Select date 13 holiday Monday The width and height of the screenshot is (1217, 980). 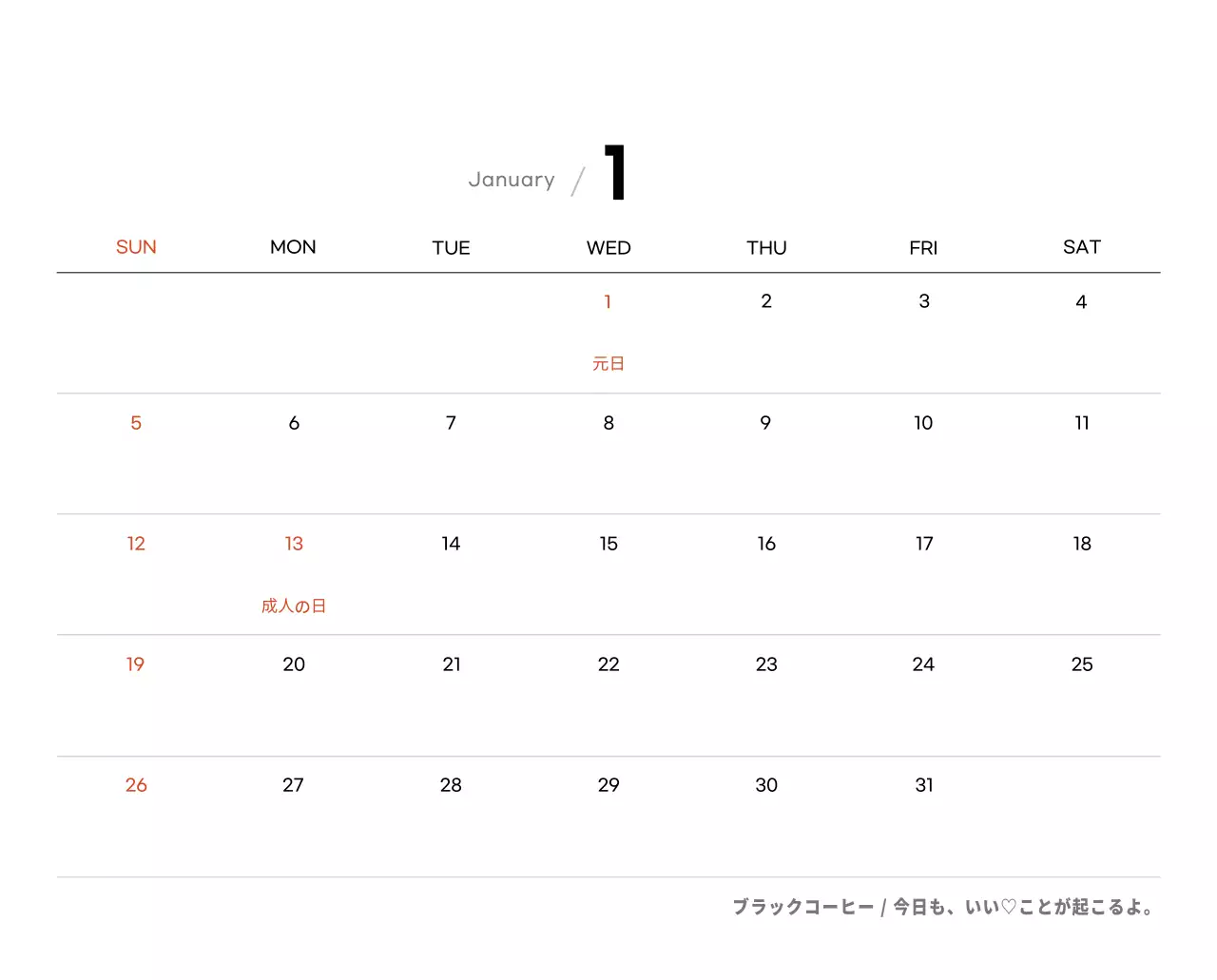pyautogui.click(x=294, y=544)
